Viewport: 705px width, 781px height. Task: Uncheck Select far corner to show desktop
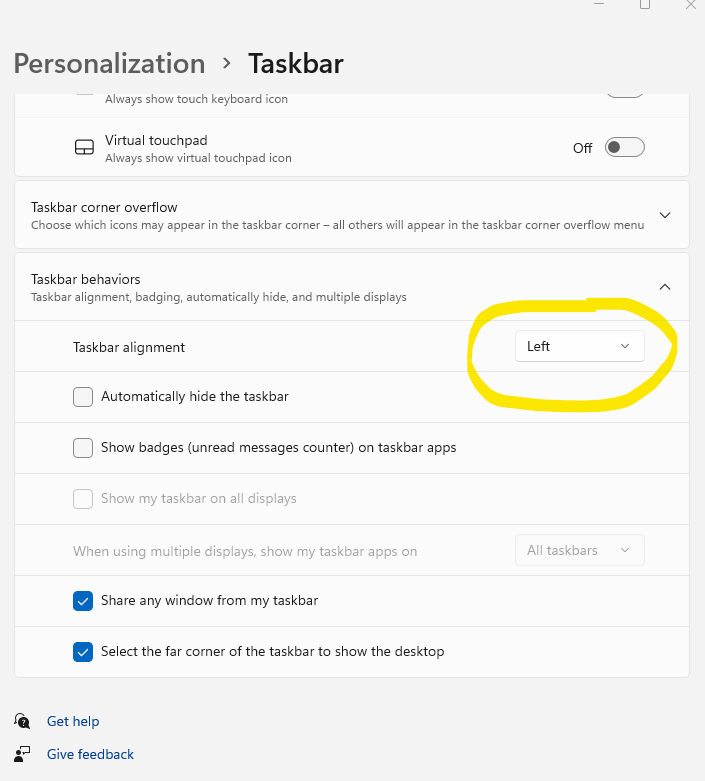click(83, 652)
